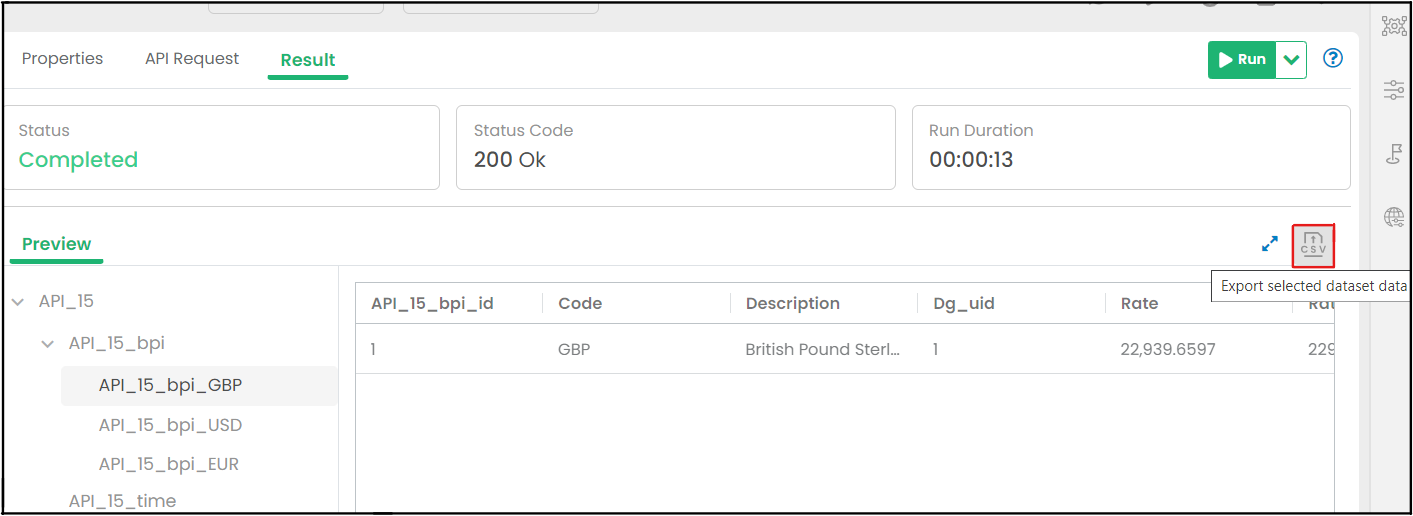1413x516 pixels.
Task: Select the Preview tab
Action: point(57,244)
